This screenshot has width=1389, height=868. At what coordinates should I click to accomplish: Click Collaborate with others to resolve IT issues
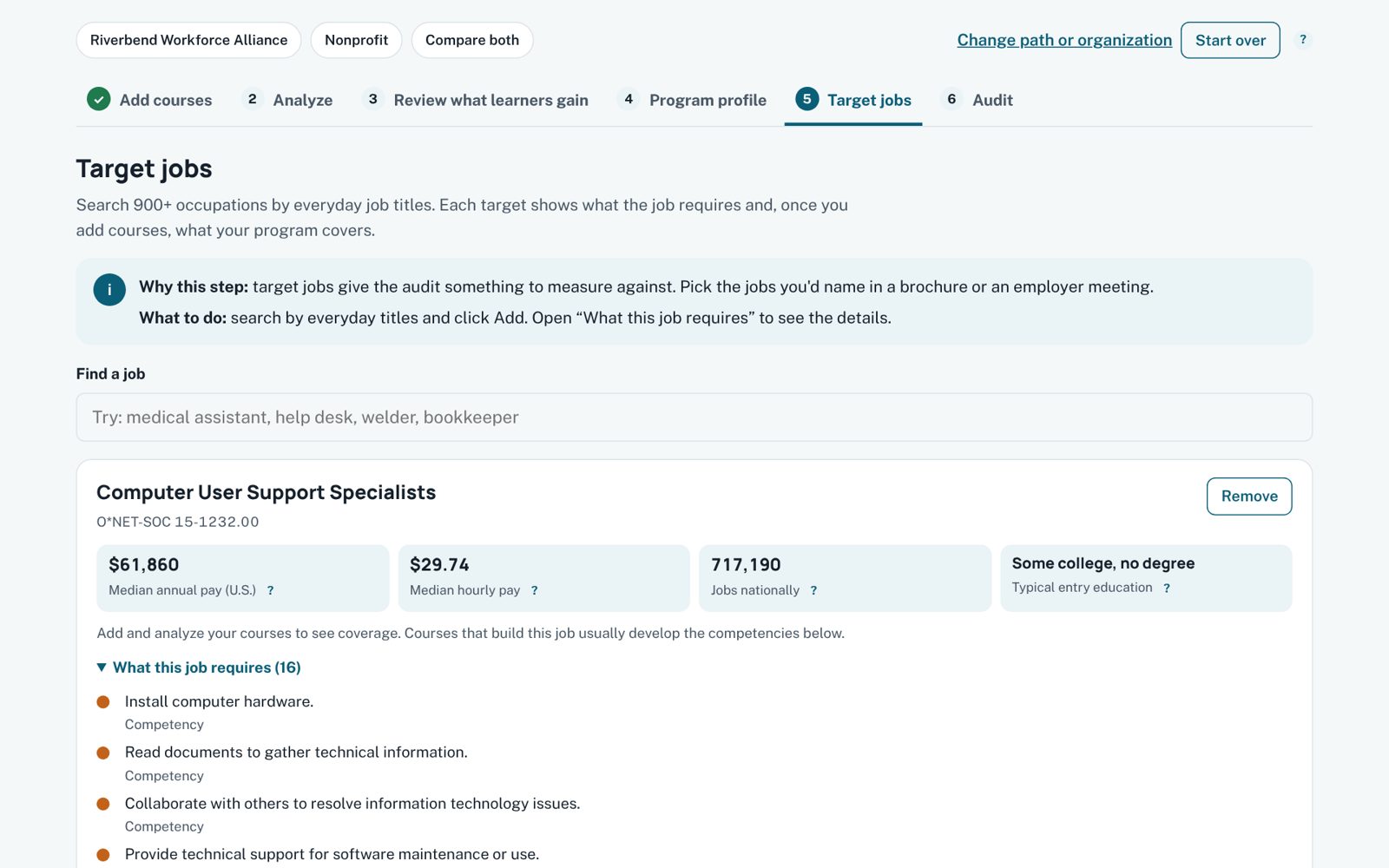pyautogui.click(x=352, y=804)
